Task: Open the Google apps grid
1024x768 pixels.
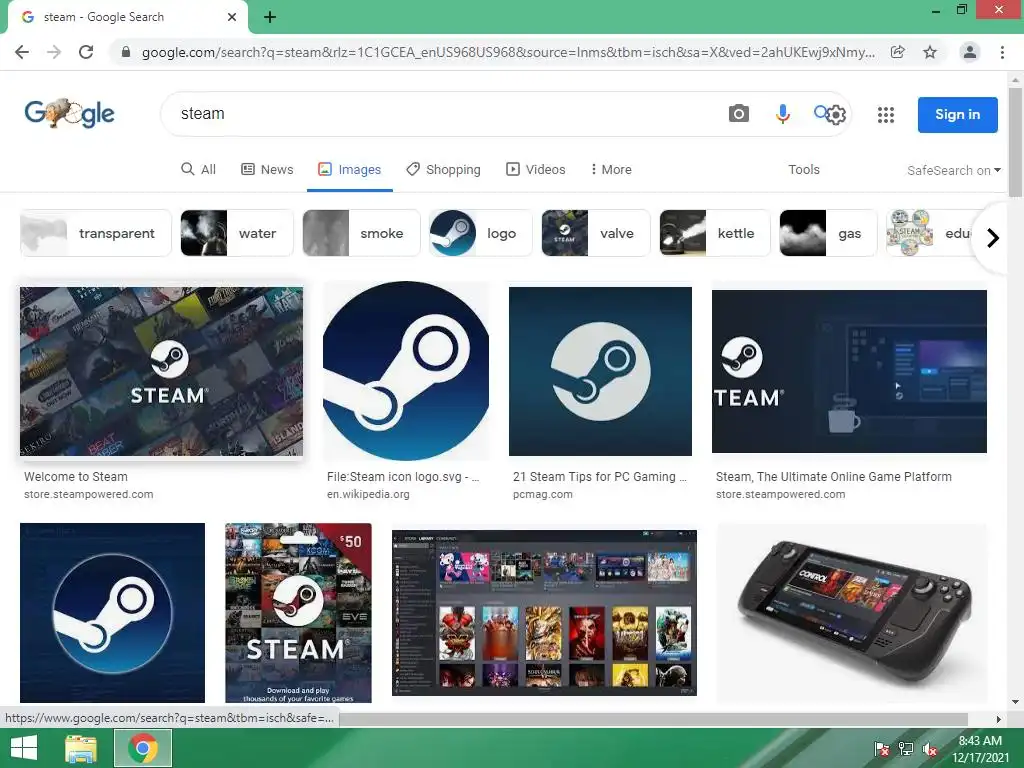Action: 886,115
